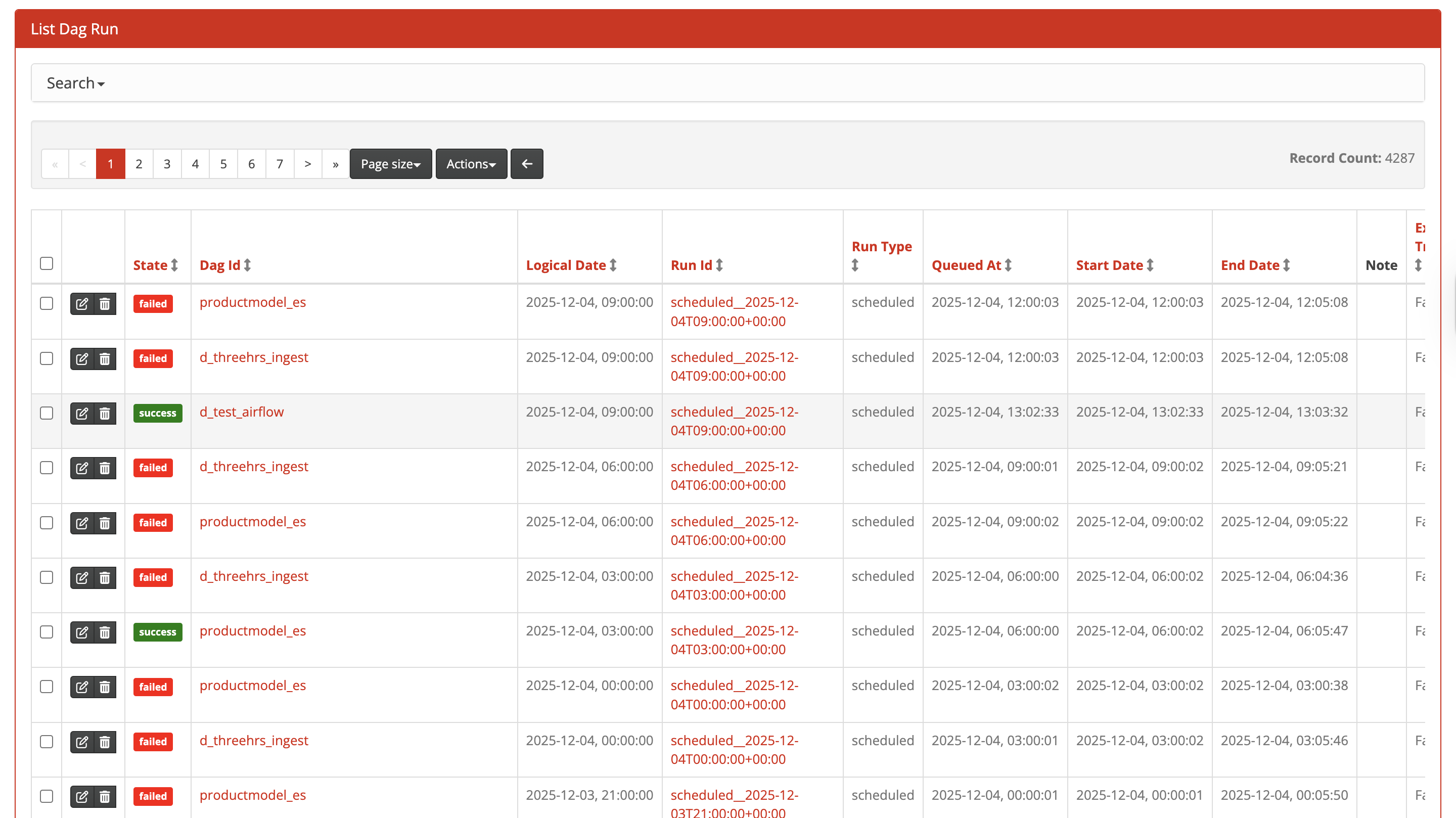The image size is (1456, 818).
Task: Sort by Logical Date column icon
Action: [613, 265]
